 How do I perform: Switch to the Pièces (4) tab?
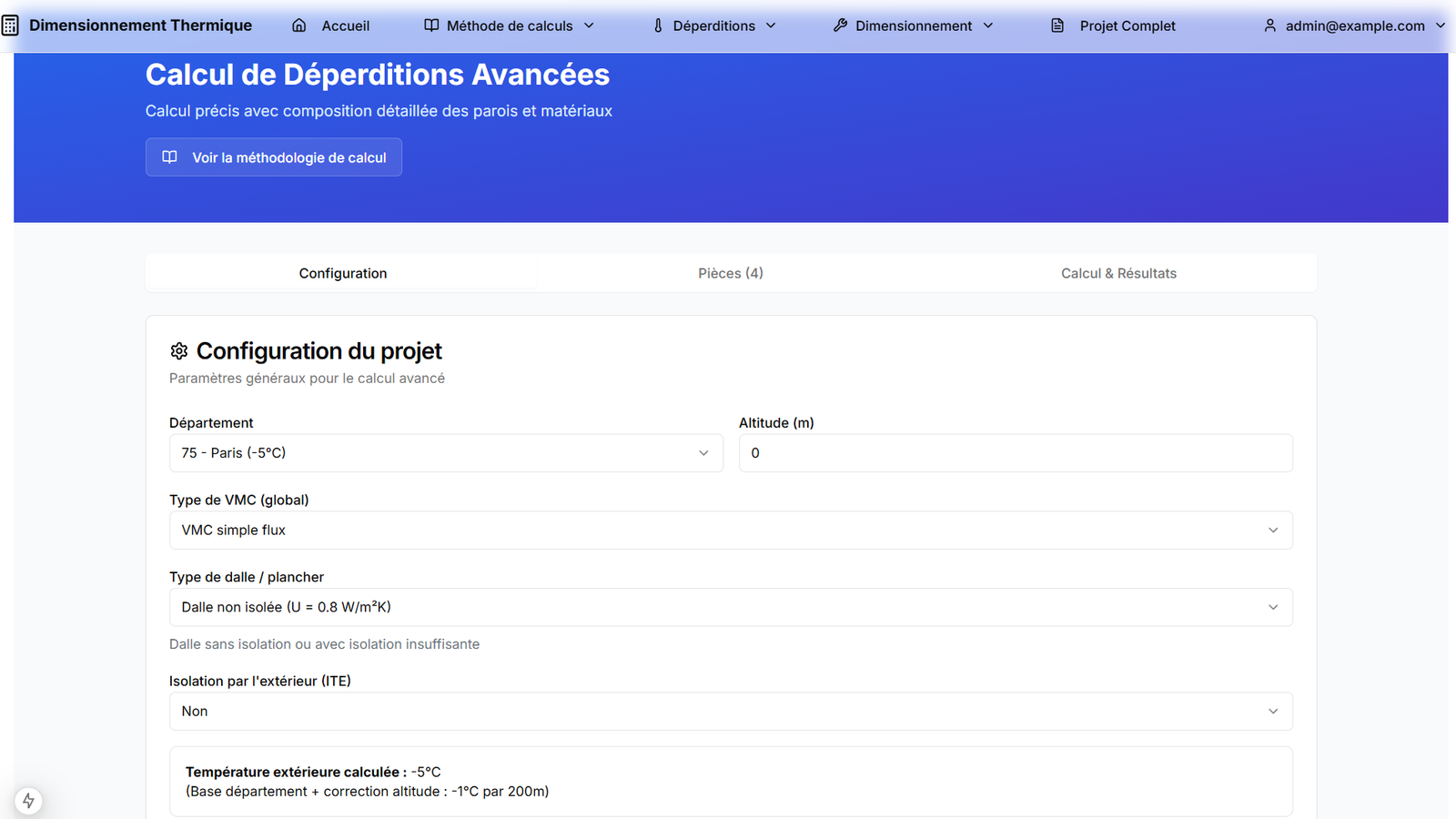(x=731, y=273)
